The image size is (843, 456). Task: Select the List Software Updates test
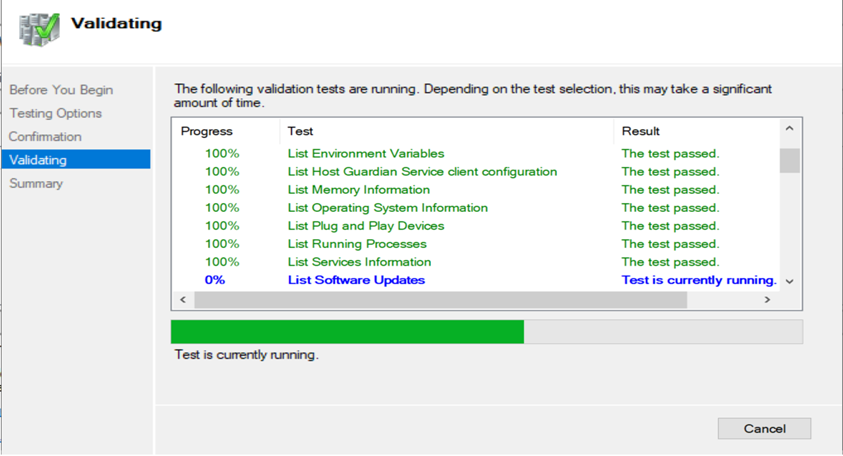(476, 280)
